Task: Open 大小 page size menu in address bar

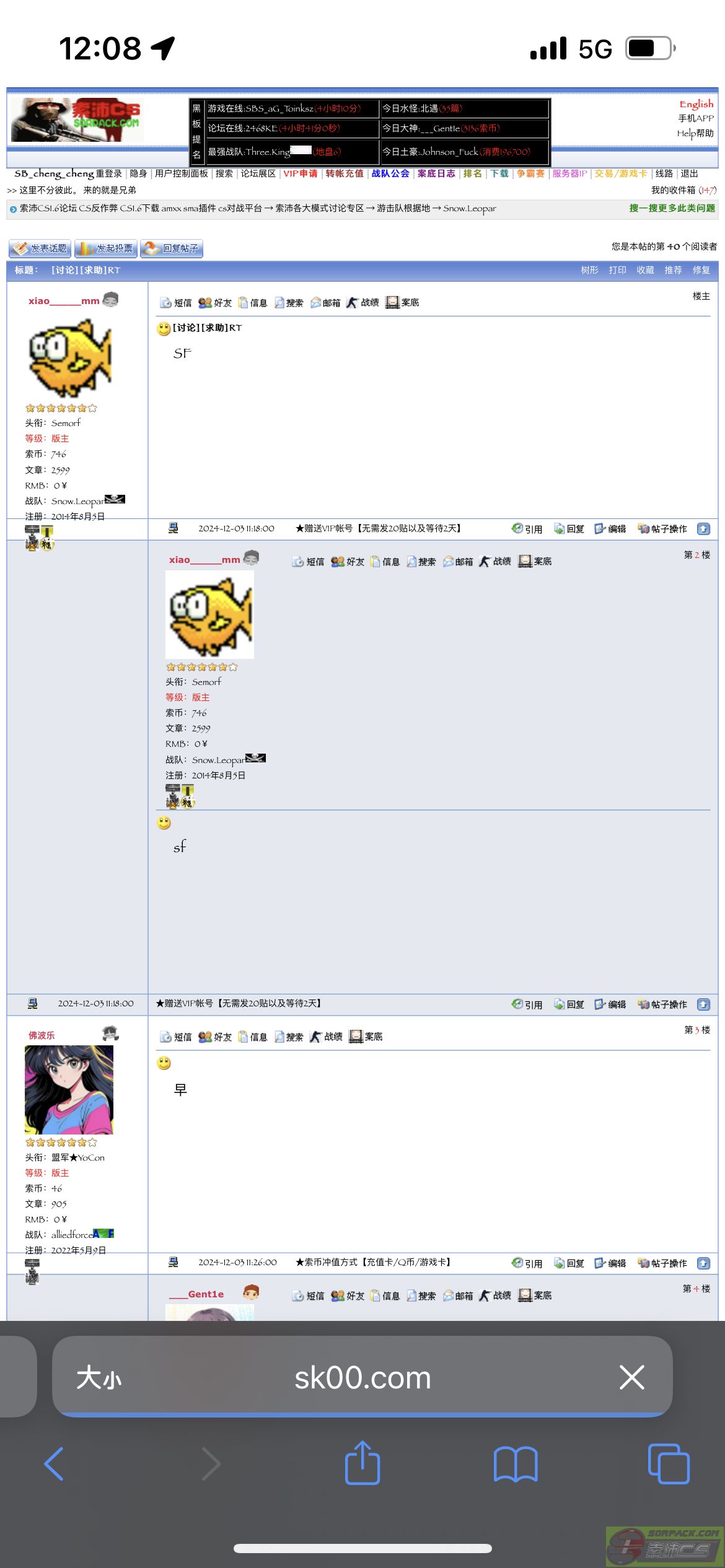Action: coord(99,1378)
